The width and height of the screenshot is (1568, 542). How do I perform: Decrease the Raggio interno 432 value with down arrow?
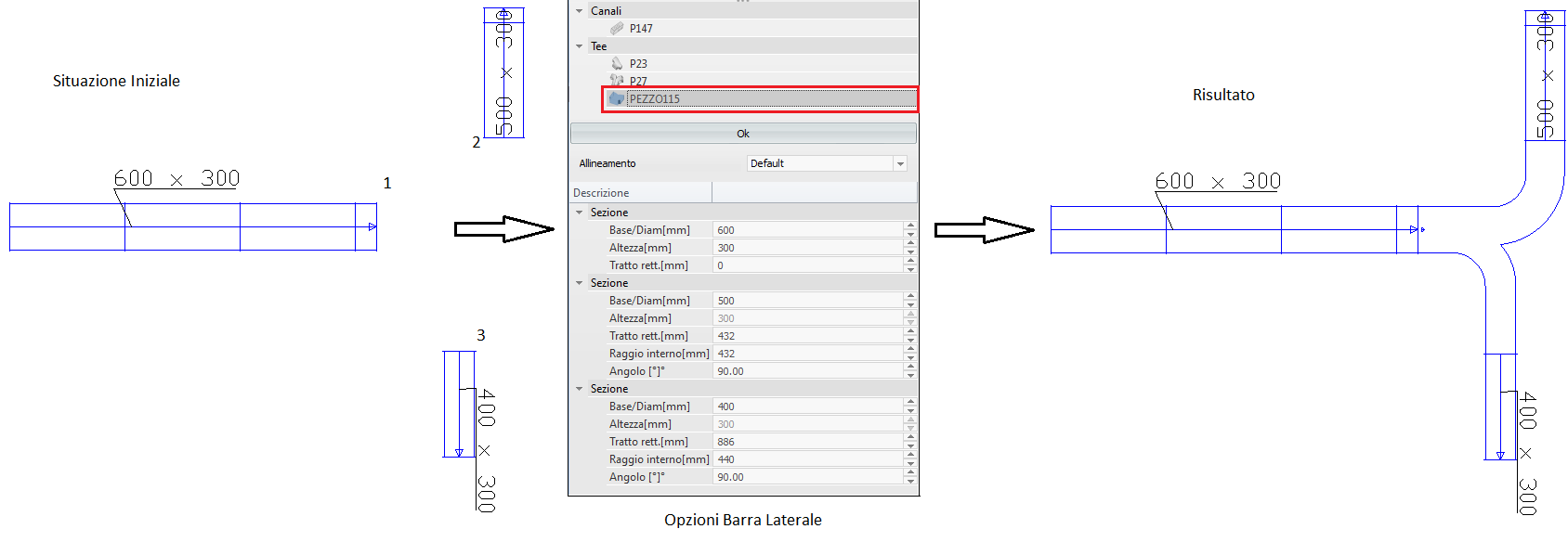tap(910, 357)
